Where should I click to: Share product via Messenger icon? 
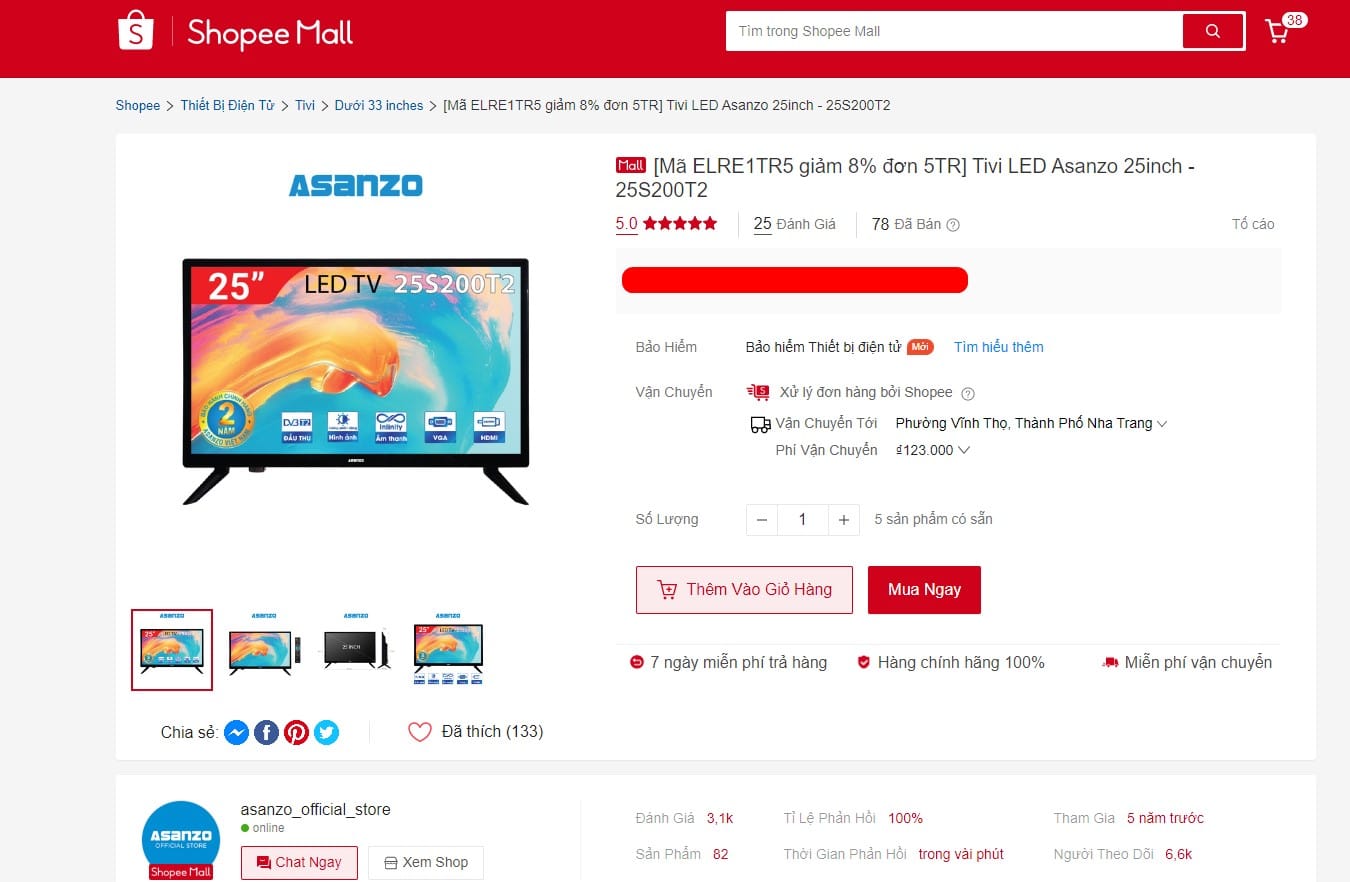click(236, 732)
